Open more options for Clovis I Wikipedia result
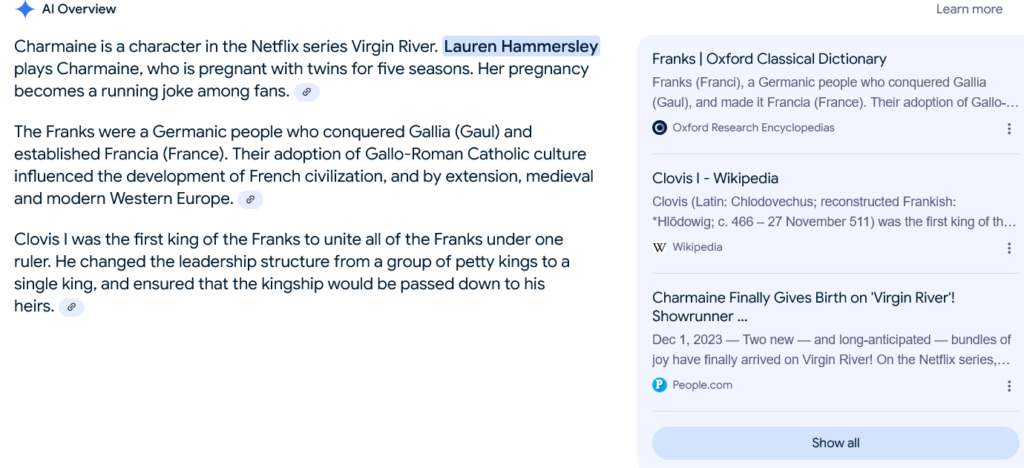This screenshot has height=468, width=1024. tap(1008, 248)
